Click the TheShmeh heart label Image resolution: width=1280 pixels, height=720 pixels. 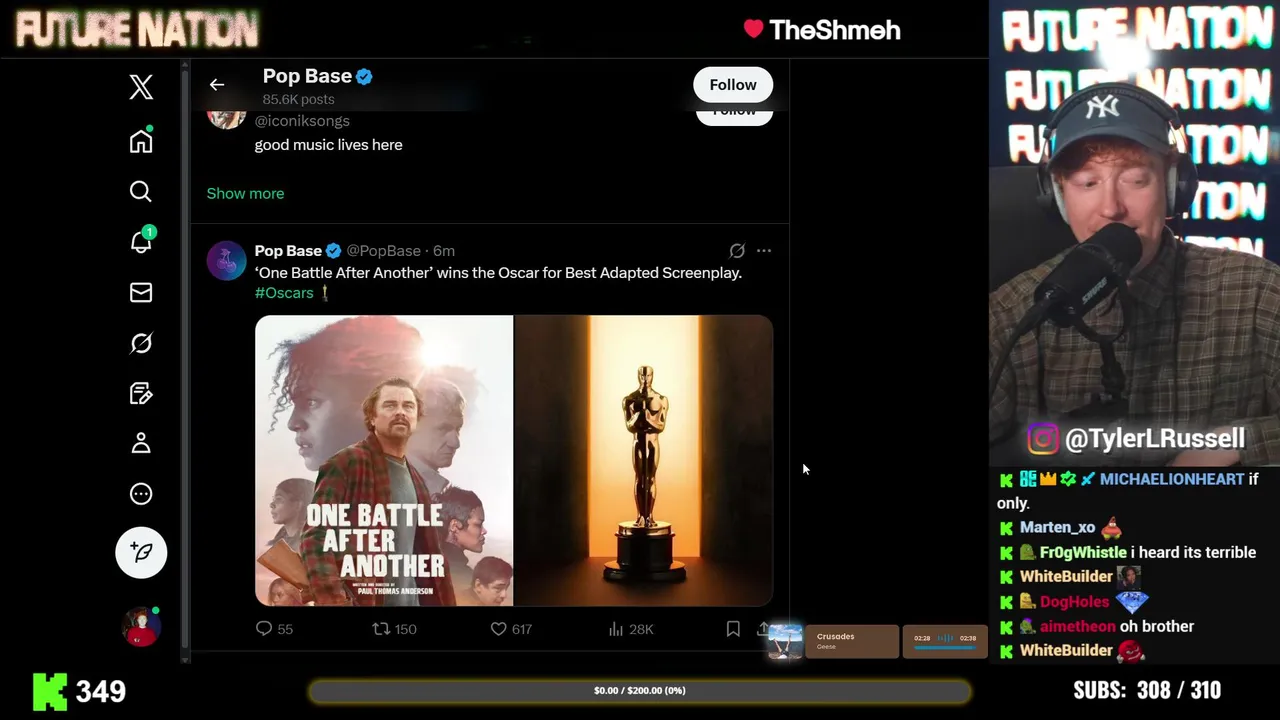[x=822, y=30]
